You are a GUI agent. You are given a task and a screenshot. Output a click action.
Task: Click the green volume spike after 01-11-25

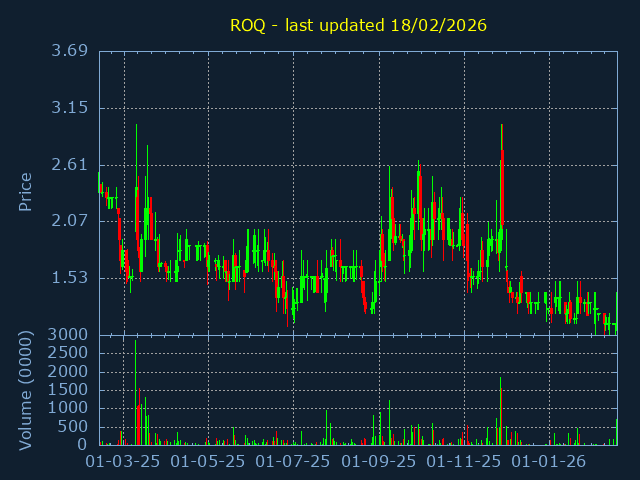(x=500, y=412)
